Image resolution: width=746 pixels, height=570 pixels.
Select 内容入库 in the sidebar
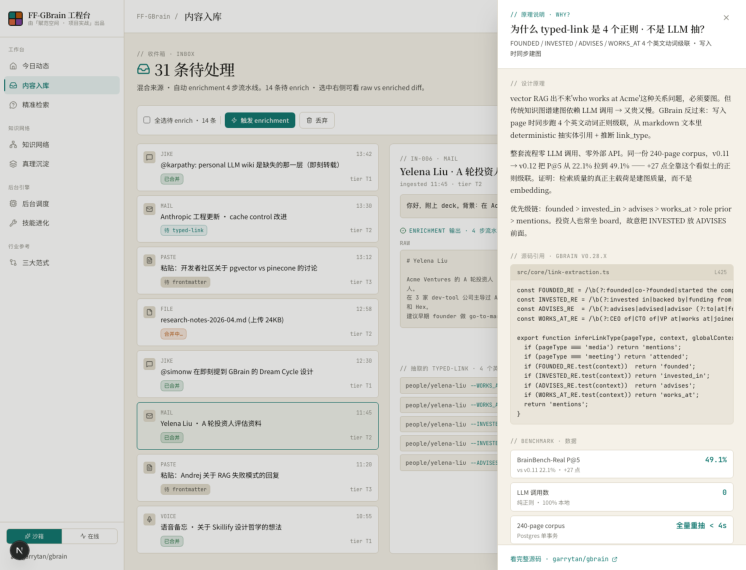click(x=62, y=85)
